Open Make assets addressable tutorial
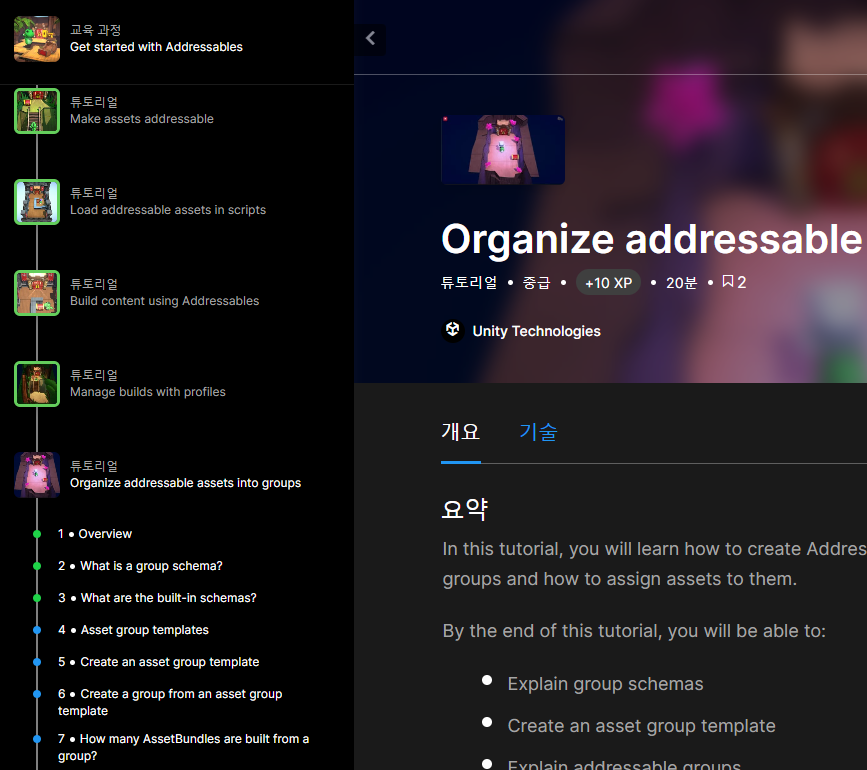The height and width of the screenshot is (770, 867). 142,119
